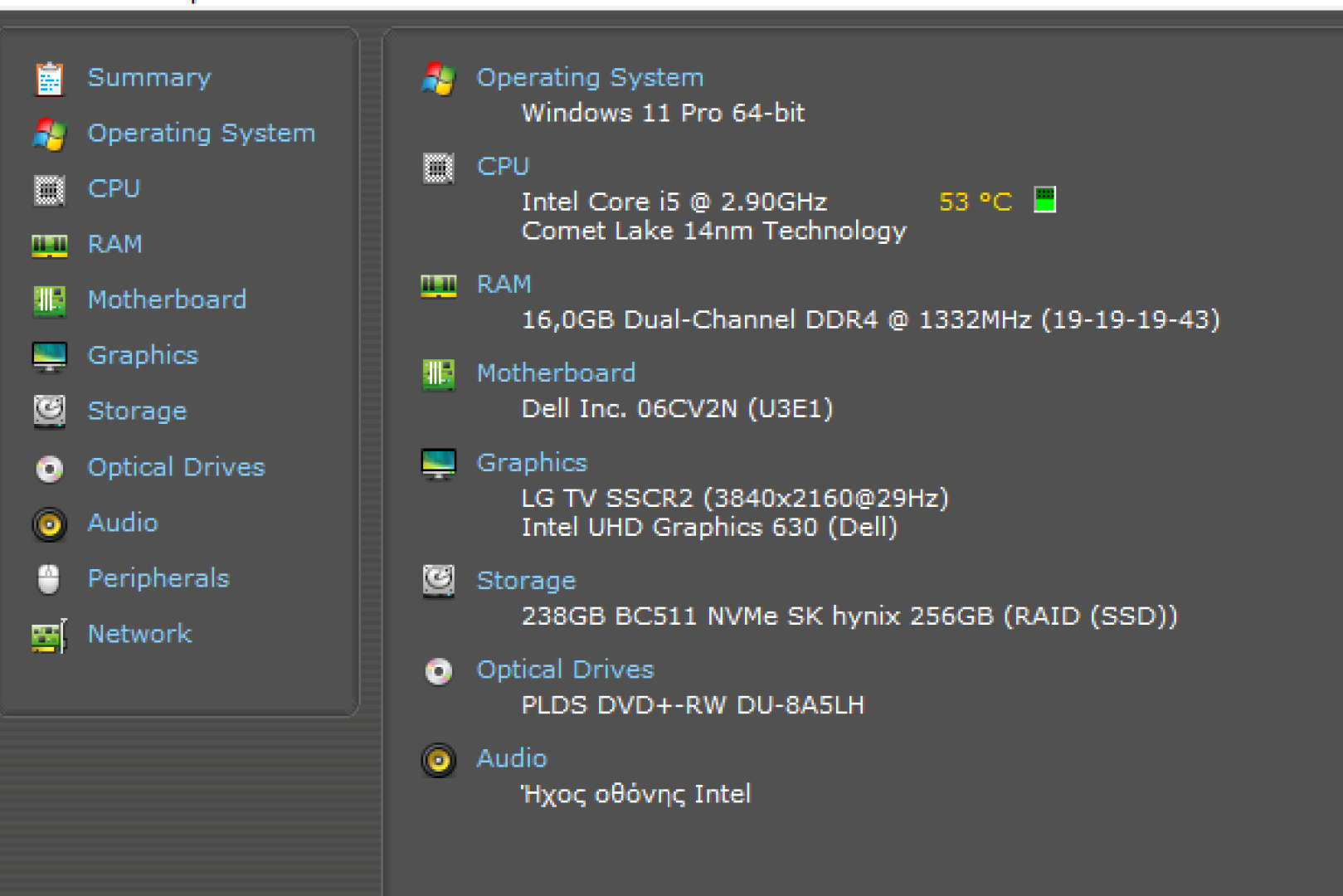Follow the CPU heading link in main panel
1343x896 pixels.
point(503,166)
